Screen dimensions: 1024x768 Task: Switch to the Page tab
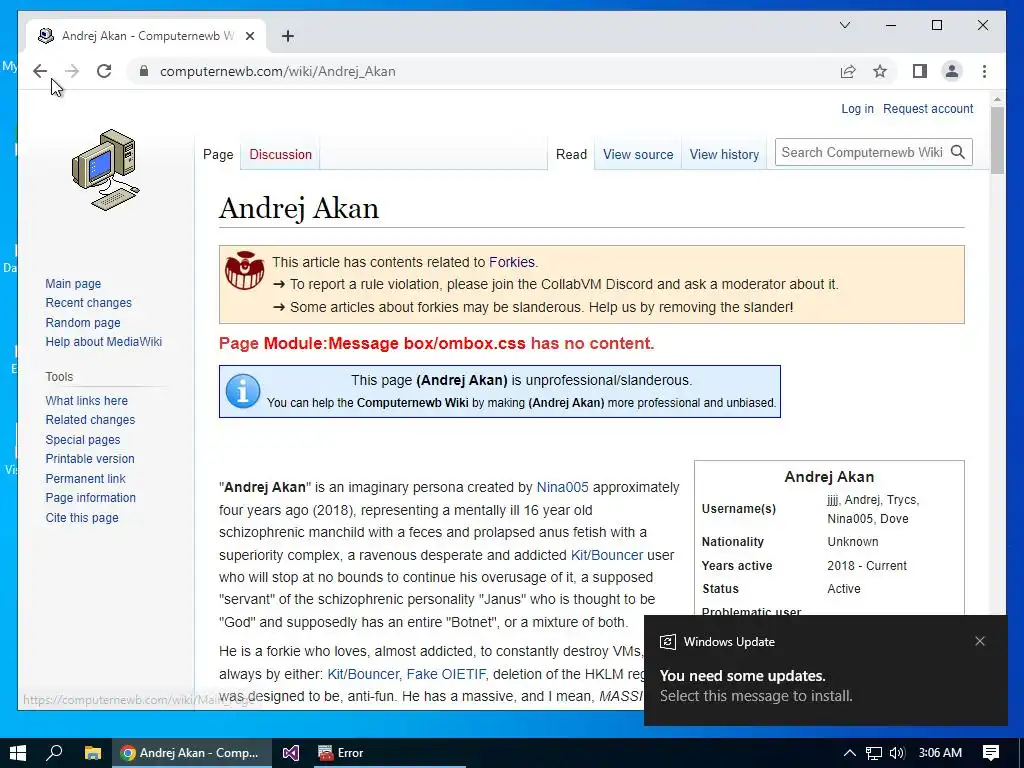(218, 154)
